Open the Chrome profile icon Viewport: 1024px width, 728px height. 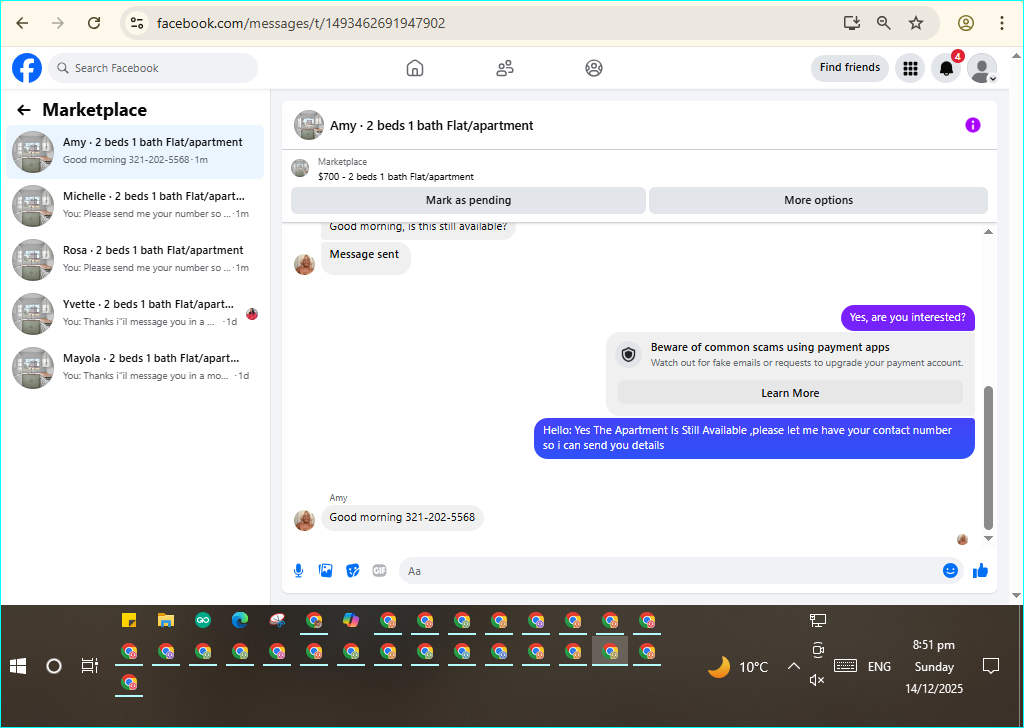[x=966, y=23]
